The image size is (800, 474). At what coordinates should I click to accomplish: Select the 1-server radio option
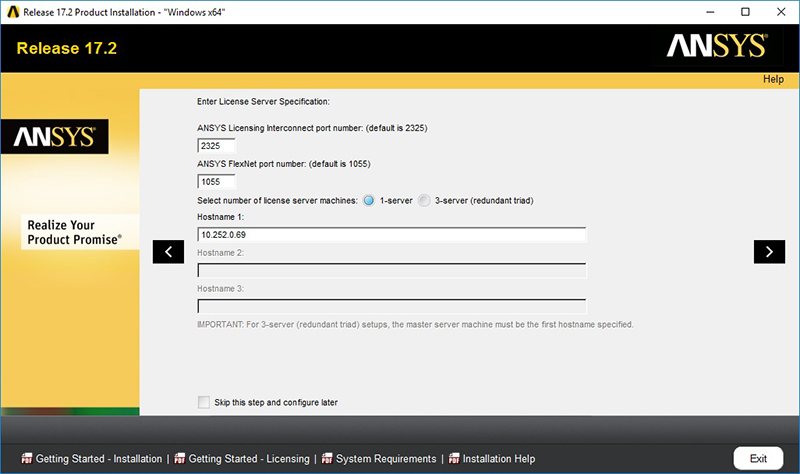pos(368,201)
